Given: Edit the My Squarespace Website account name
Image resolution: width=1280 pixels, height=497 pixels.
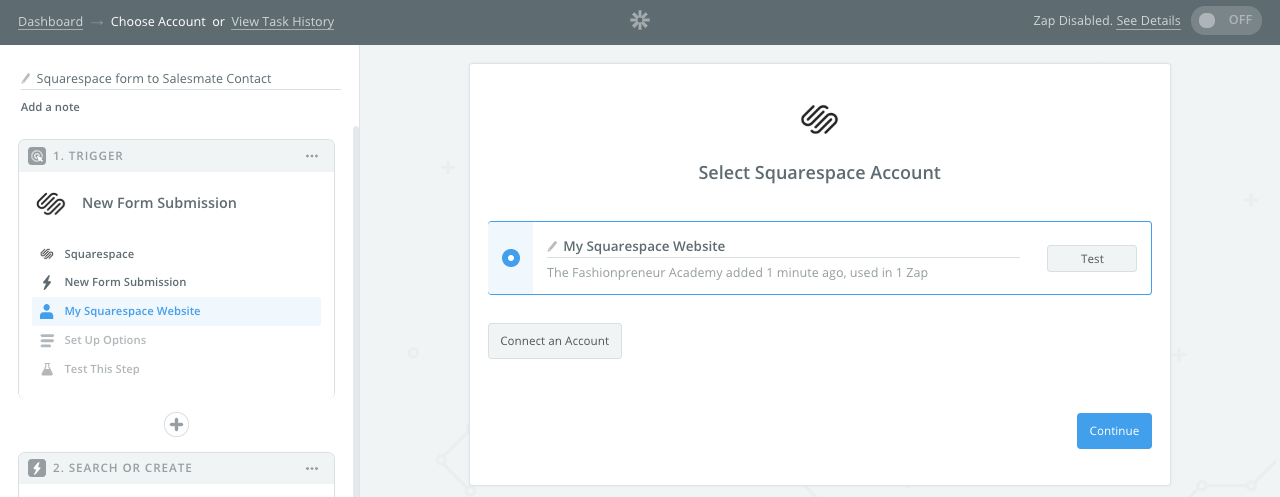Looking at the screenshot, I should [783, 246].
